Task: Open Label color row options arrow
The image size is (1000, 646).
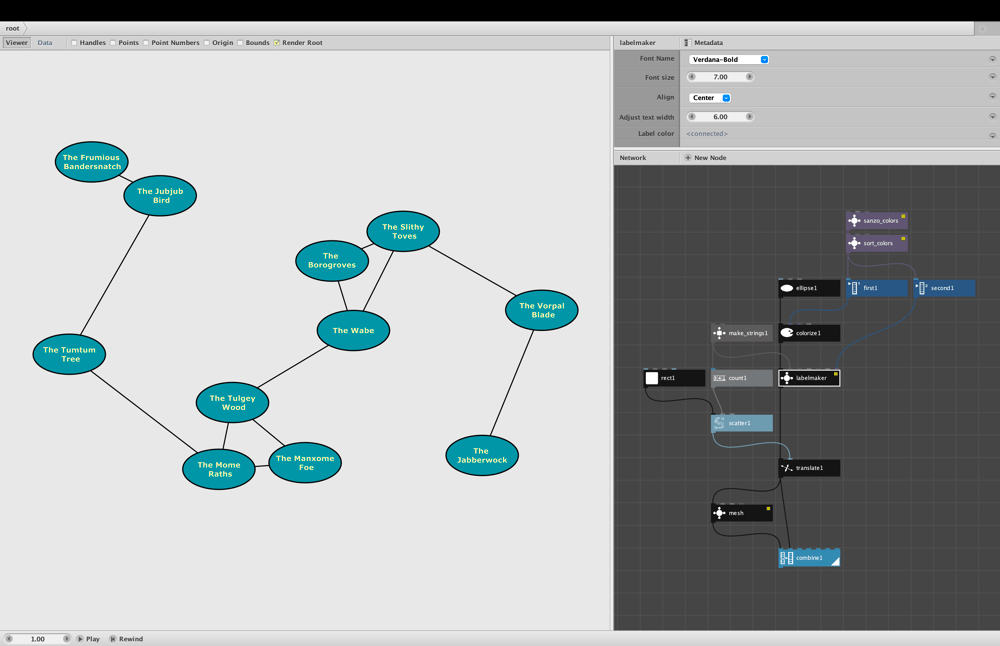Action: click(992, 135)
